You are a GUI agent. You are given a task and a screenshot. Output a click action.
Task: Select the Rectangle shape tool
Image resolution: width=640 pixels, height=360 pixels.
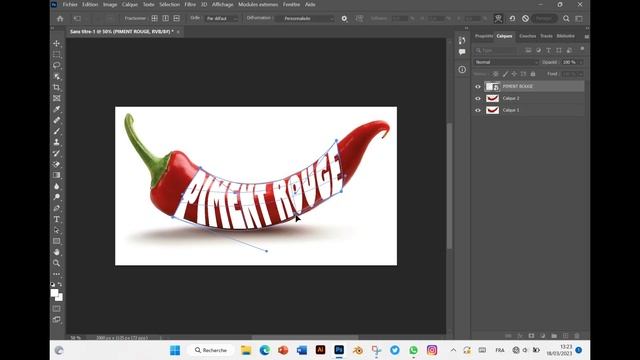pos(57,241)
